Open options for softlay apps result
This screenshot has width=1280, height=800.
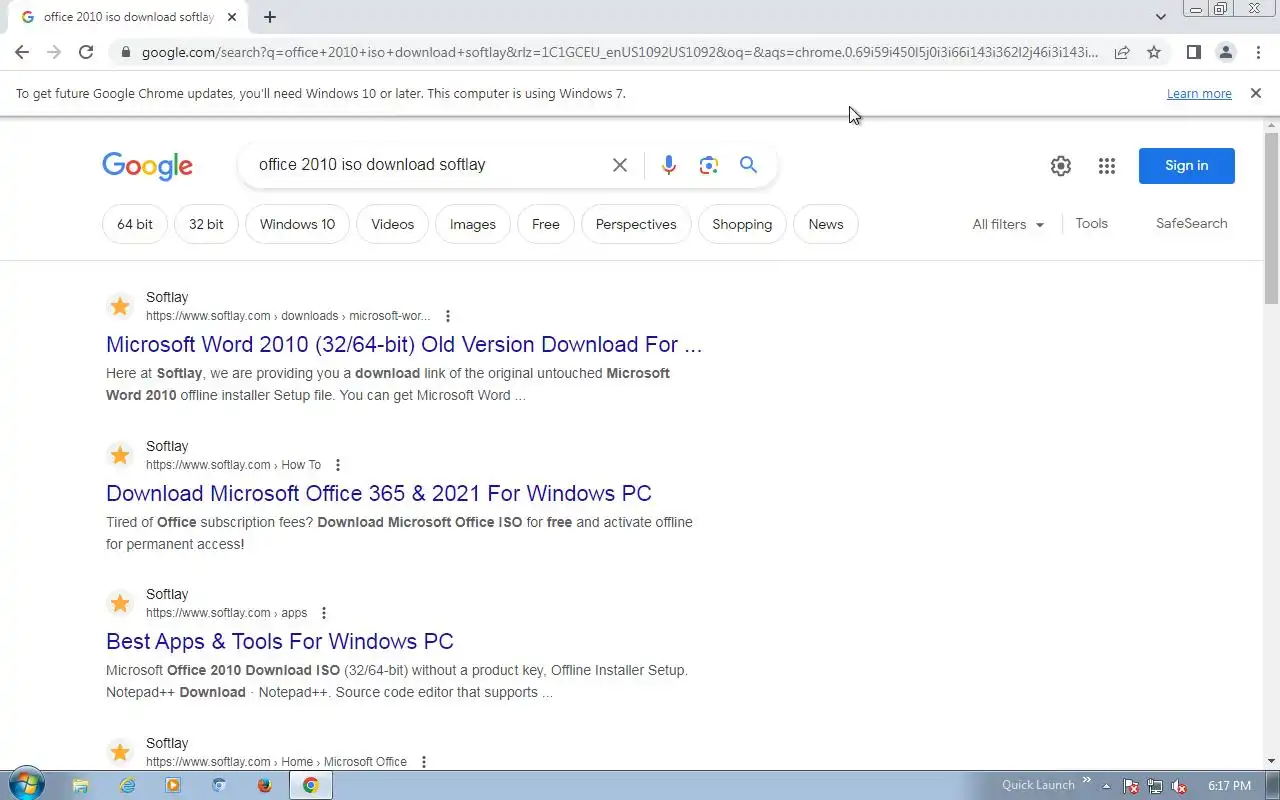click(324, 613)
